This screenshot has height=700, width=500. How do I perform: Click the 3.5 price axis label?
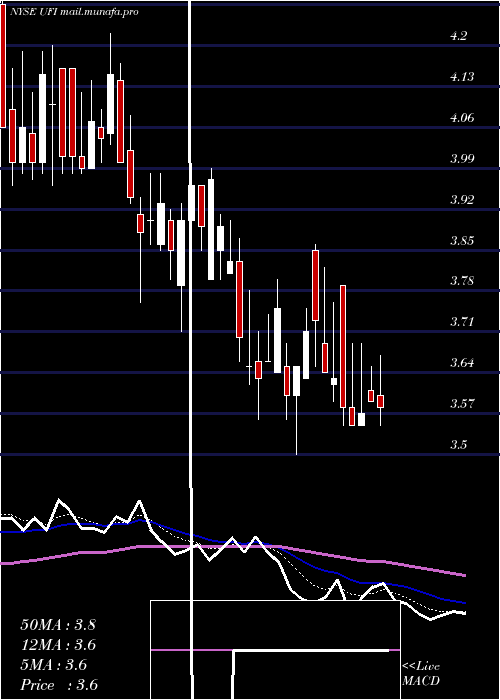458,445
